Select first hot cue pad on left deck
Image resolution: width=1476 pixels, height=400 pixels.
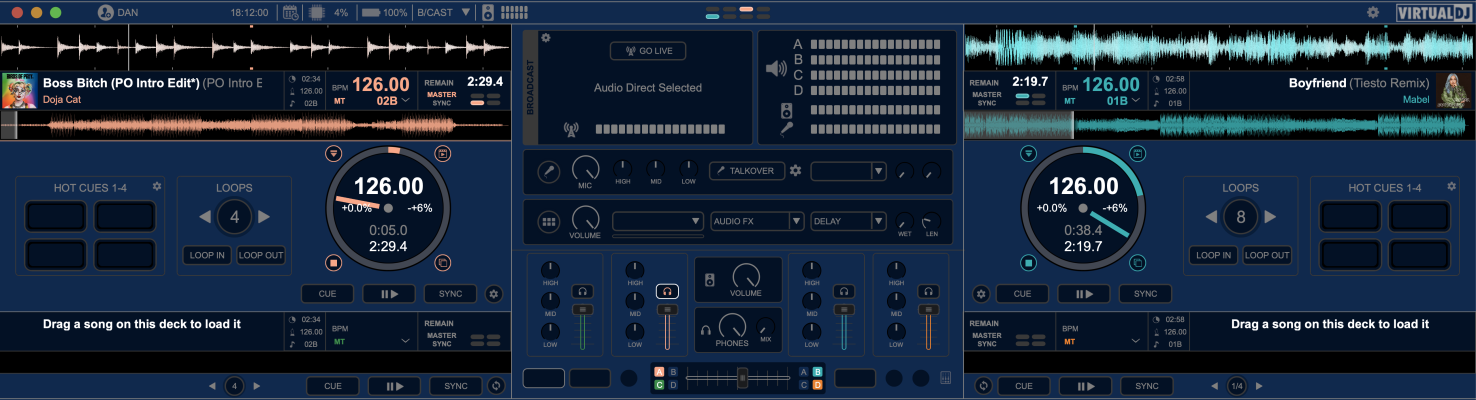55,217
